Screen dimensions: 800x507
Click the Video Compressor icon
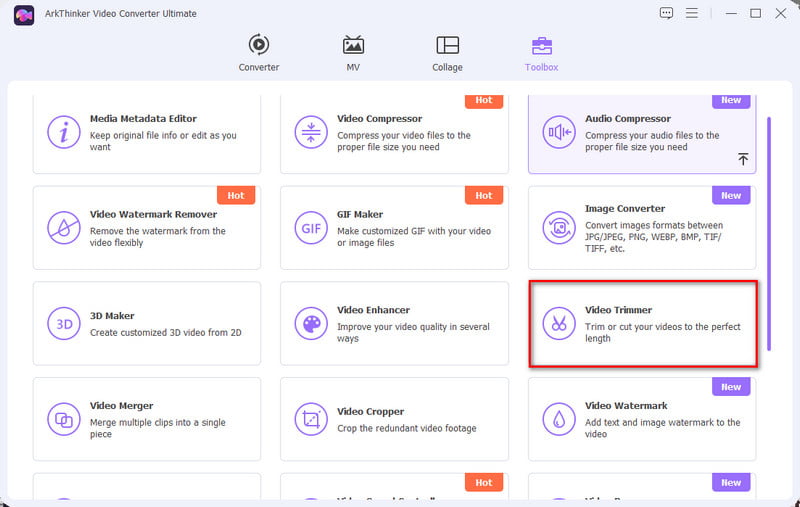click(x=311, y=132)
